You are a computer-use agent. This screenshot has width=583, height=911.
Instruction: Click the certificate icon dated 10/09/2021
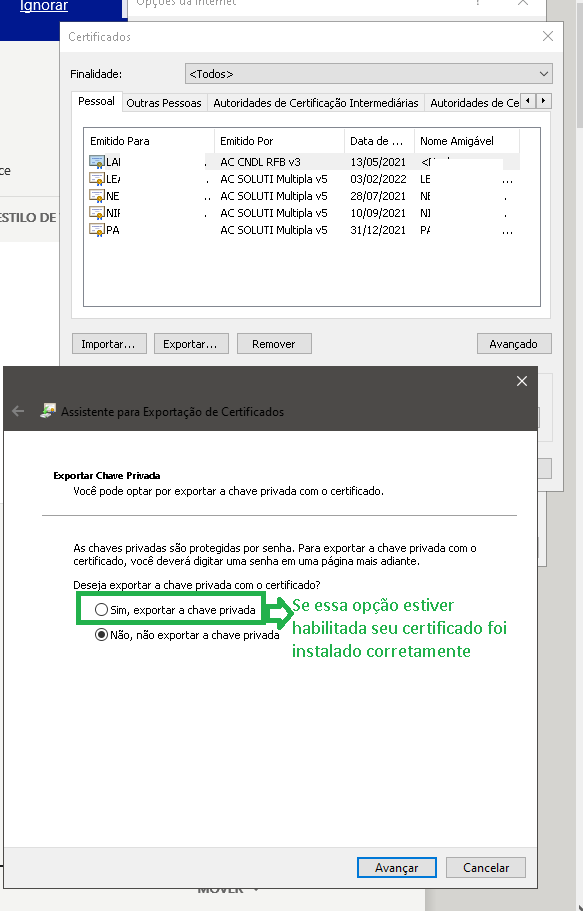pos(96,213)
